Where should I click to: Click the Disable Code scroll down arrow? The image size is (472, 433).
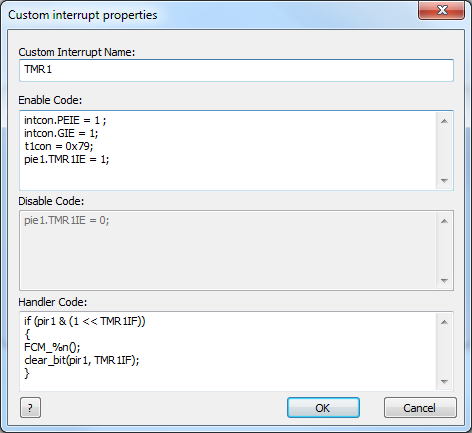(x=444, y=281)
